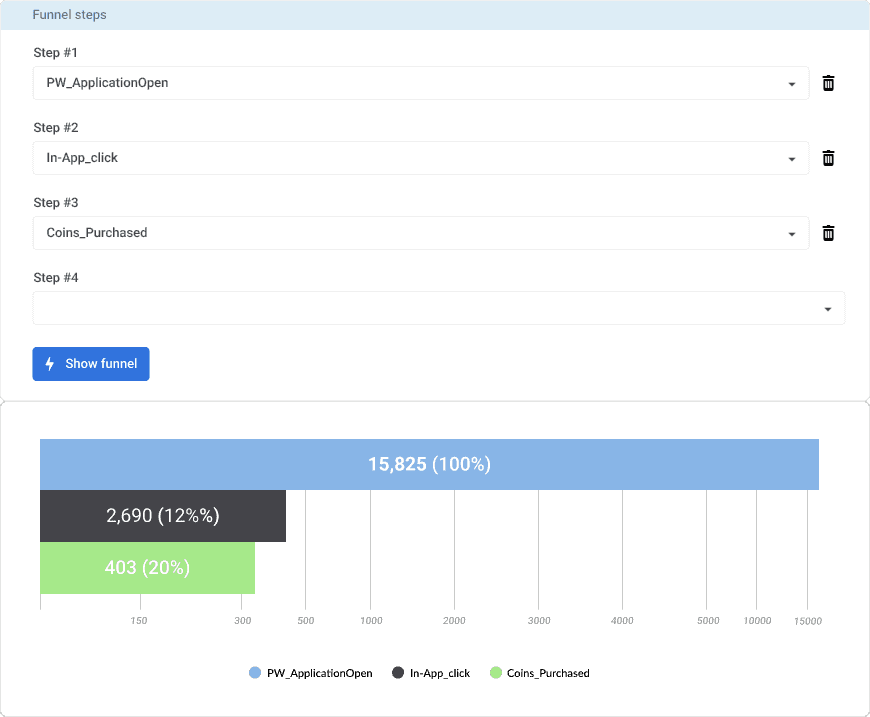Expand Step #1 dropdown arrow
This screenshot has height=717, width=870.
(791, 84)
